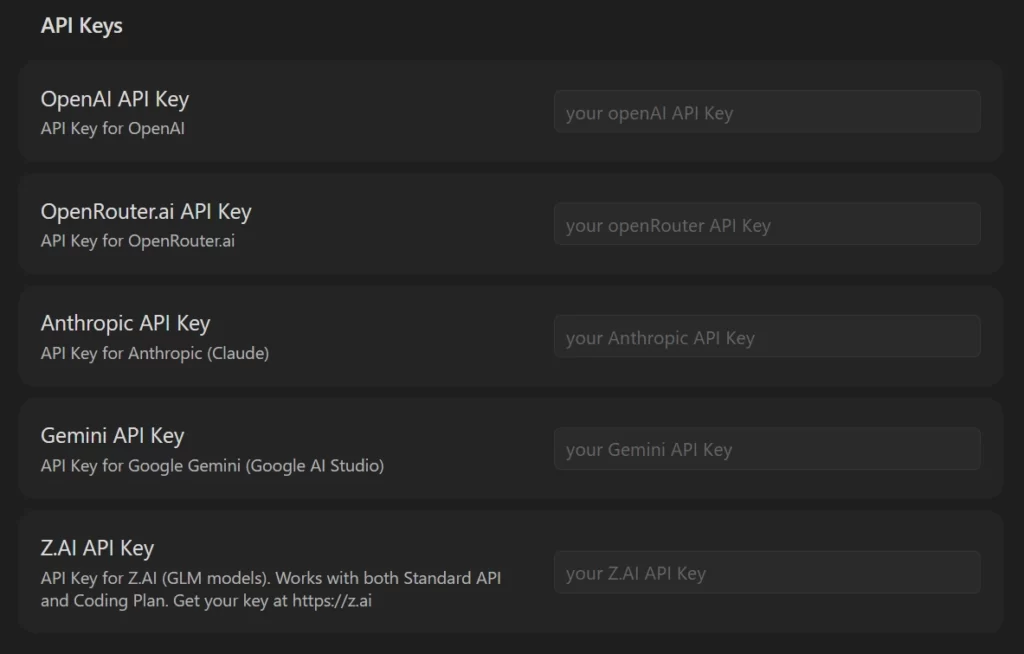Click the OpenAI API Key input field
This screenshot has width=1024, height=654.
pos(767,112)
